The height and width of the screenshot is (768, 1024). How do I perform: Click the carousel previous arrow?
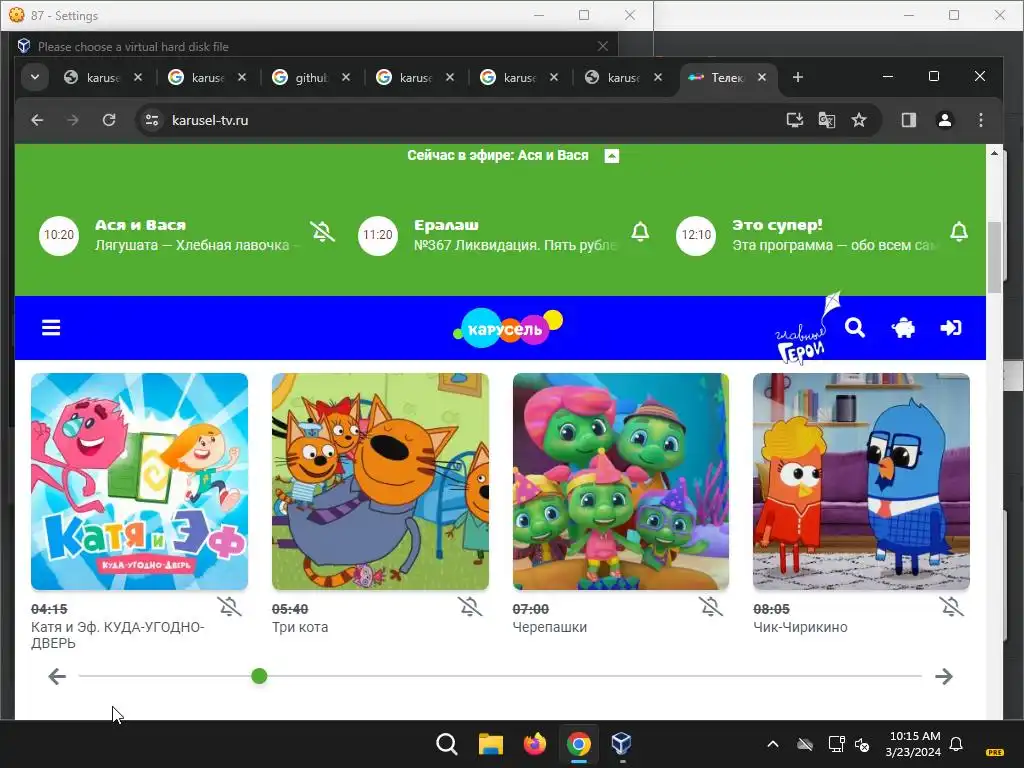pyautogui.click(x=57, y=677)
